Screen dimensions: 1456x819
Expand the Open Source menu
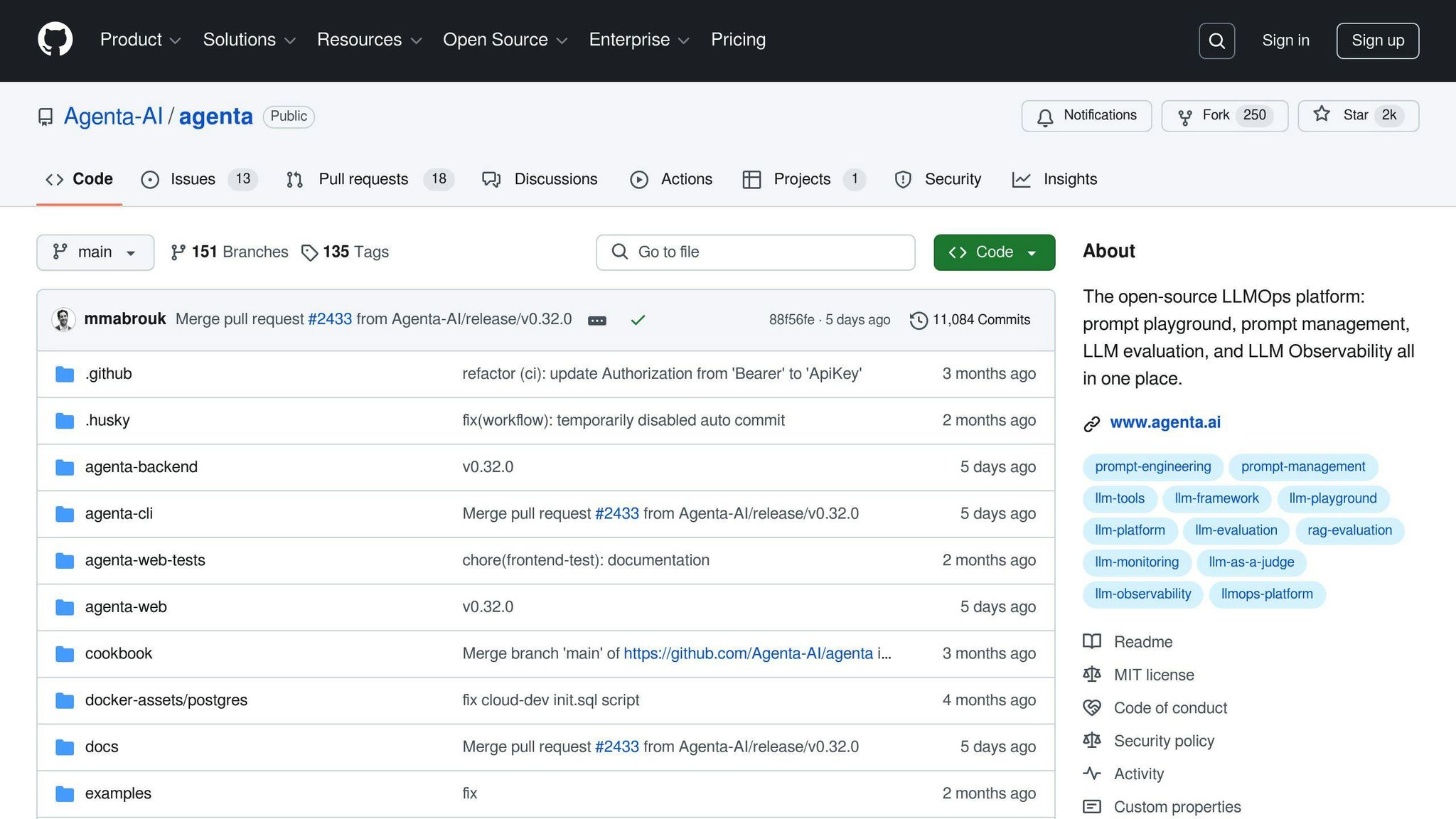(505, 40)
